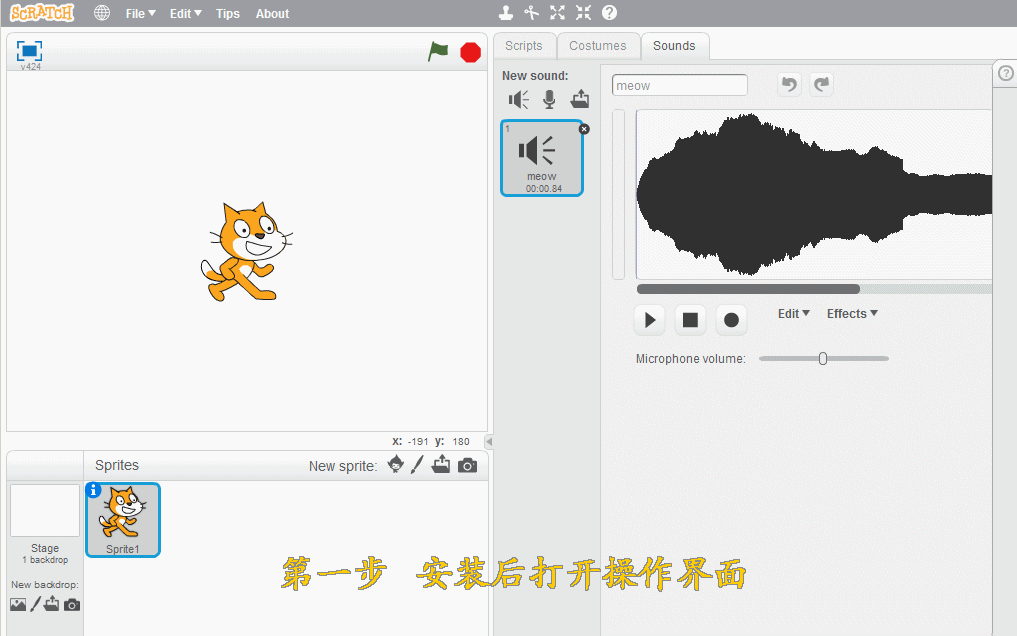The height and width of the screenshot is (636, 1017).
Task: Collapse the stage with small arrow
Action: click(x=489, y=441)
